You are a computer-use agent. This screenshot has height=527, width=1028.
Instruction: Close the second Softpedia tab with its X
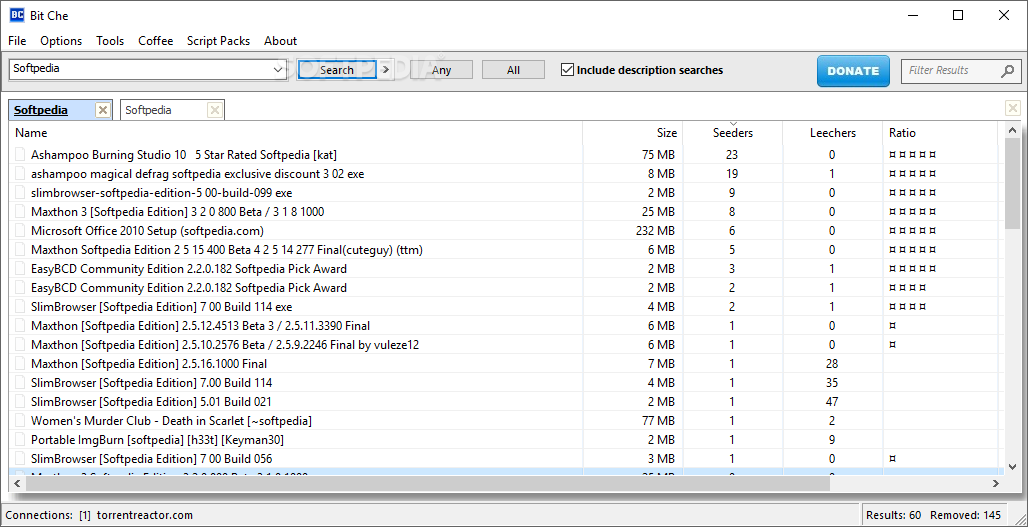[214, 110]
